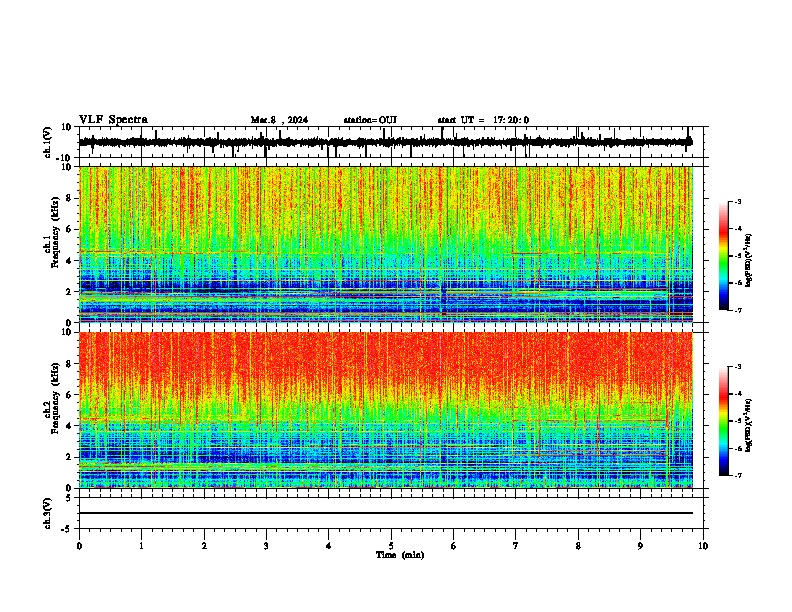792x612 pixels.
Task: Click time axis tick label "5"
Action: 391,546
